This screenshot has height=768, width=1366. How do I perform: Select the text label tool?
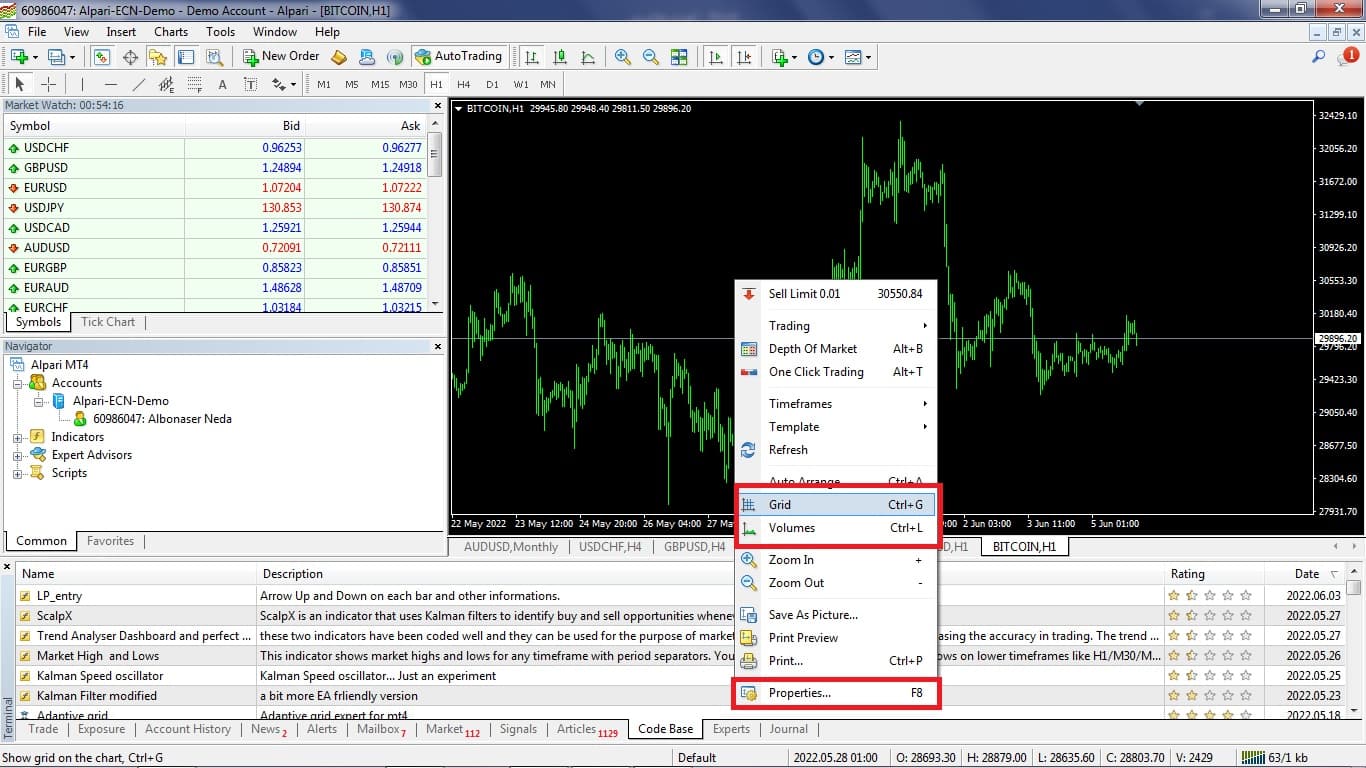tap(250, 84)
